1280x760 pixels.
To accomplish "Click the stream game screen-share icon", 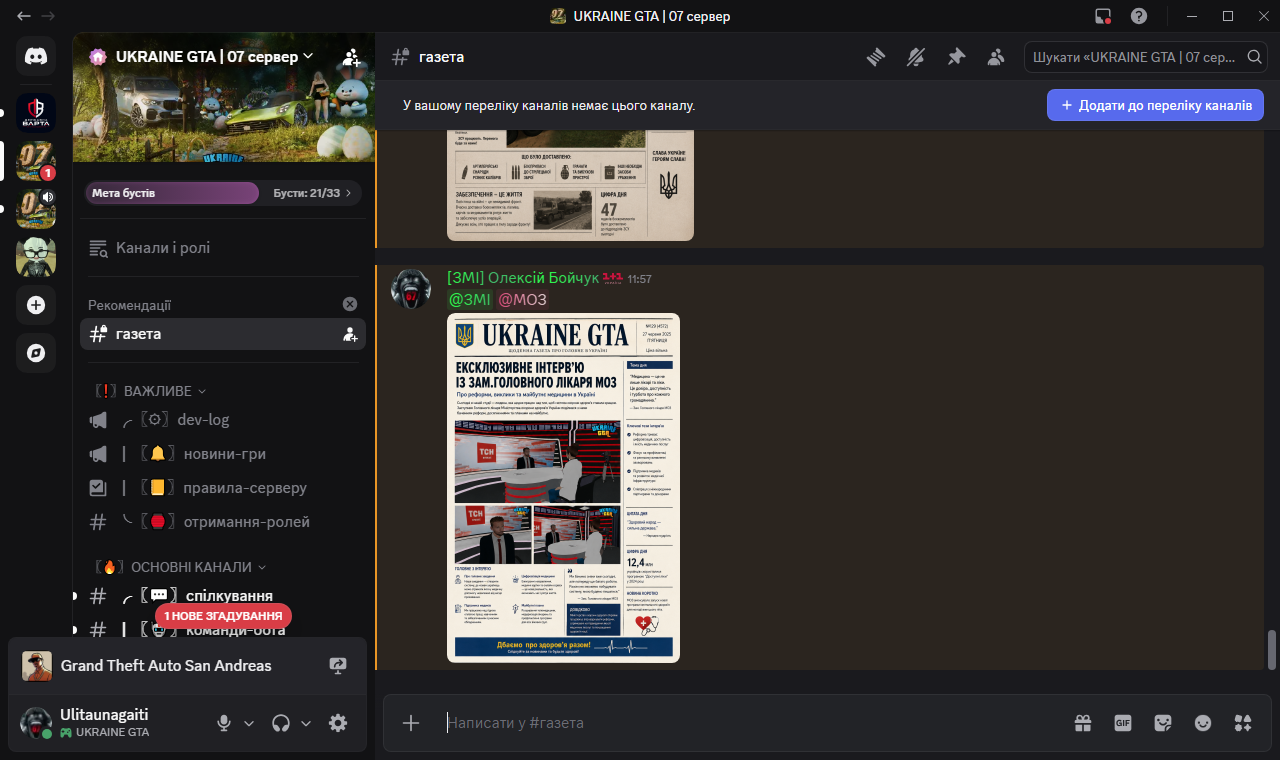I will tap(338, 666).
